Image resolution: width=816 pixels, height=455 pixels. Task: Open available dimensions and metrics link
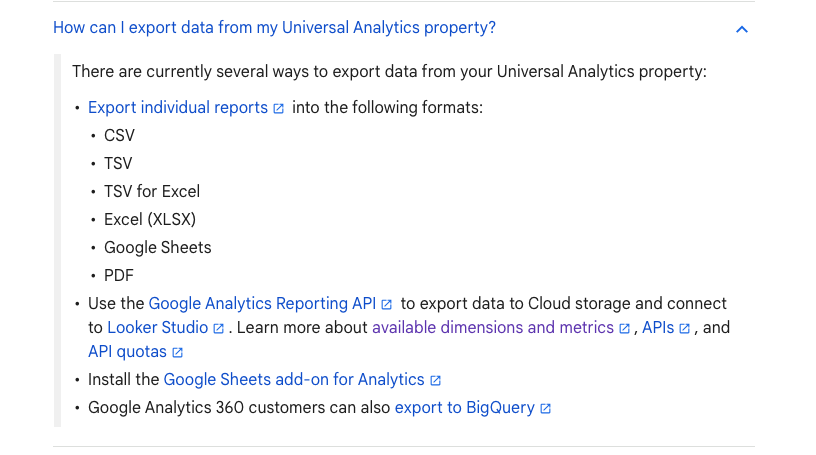coord(493,327)
